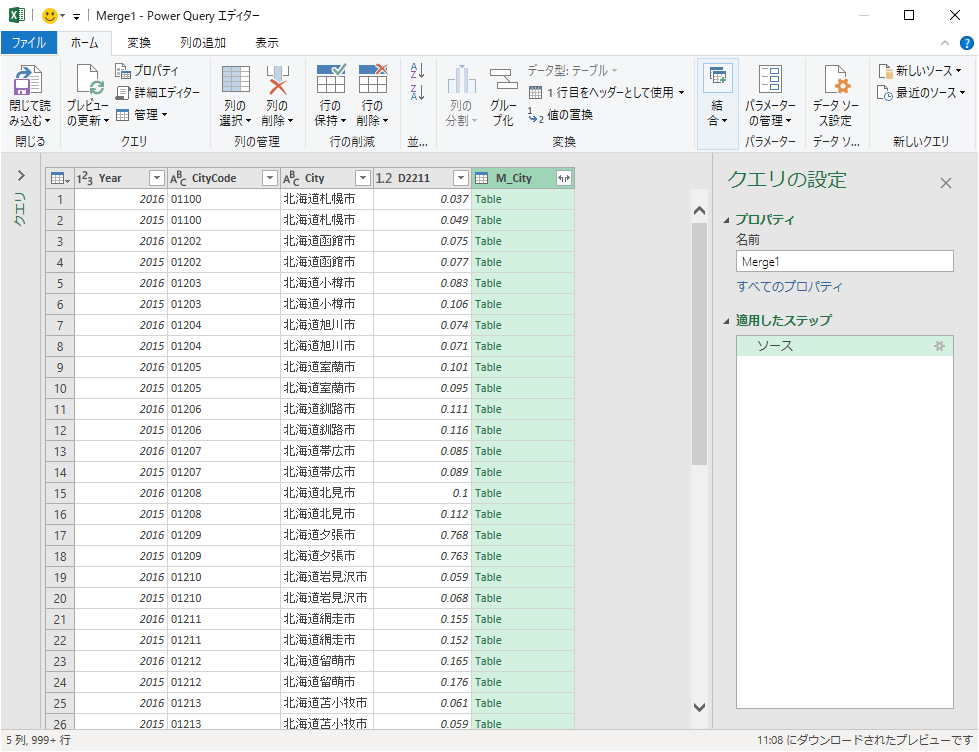Click 1行目をヘッダーとして使用 button
The width and height of the screenshot is (979, 752).
606,92
